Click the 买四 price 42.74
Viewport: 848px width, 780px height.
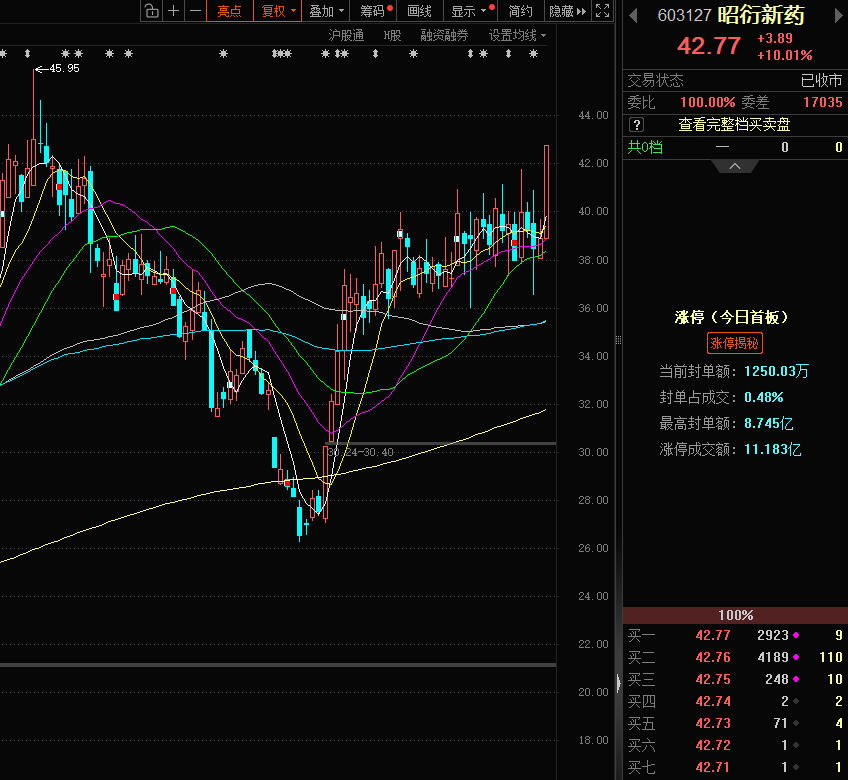(713, 702)
